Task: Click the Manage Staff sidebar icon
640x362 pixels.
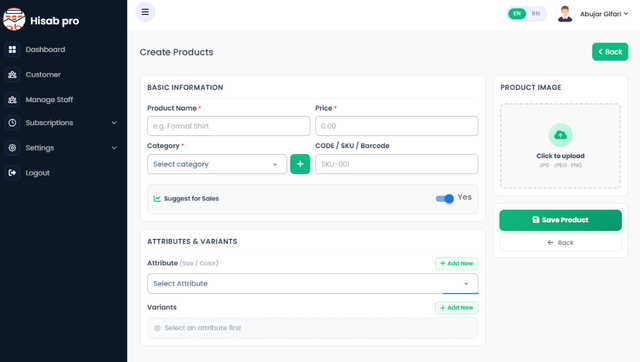Action: pos(12,100)
